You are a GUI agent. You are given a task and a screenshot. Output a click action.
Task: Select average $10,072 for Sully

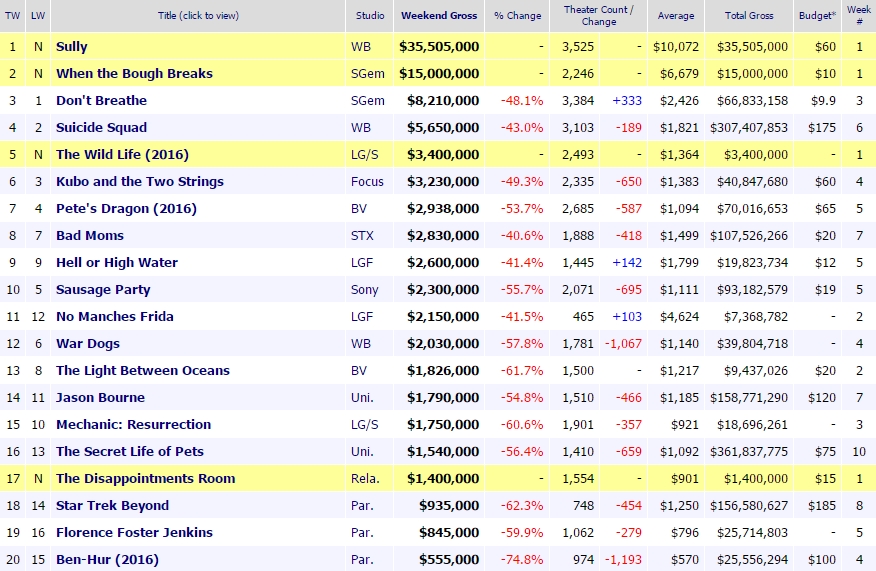[675, 46]
